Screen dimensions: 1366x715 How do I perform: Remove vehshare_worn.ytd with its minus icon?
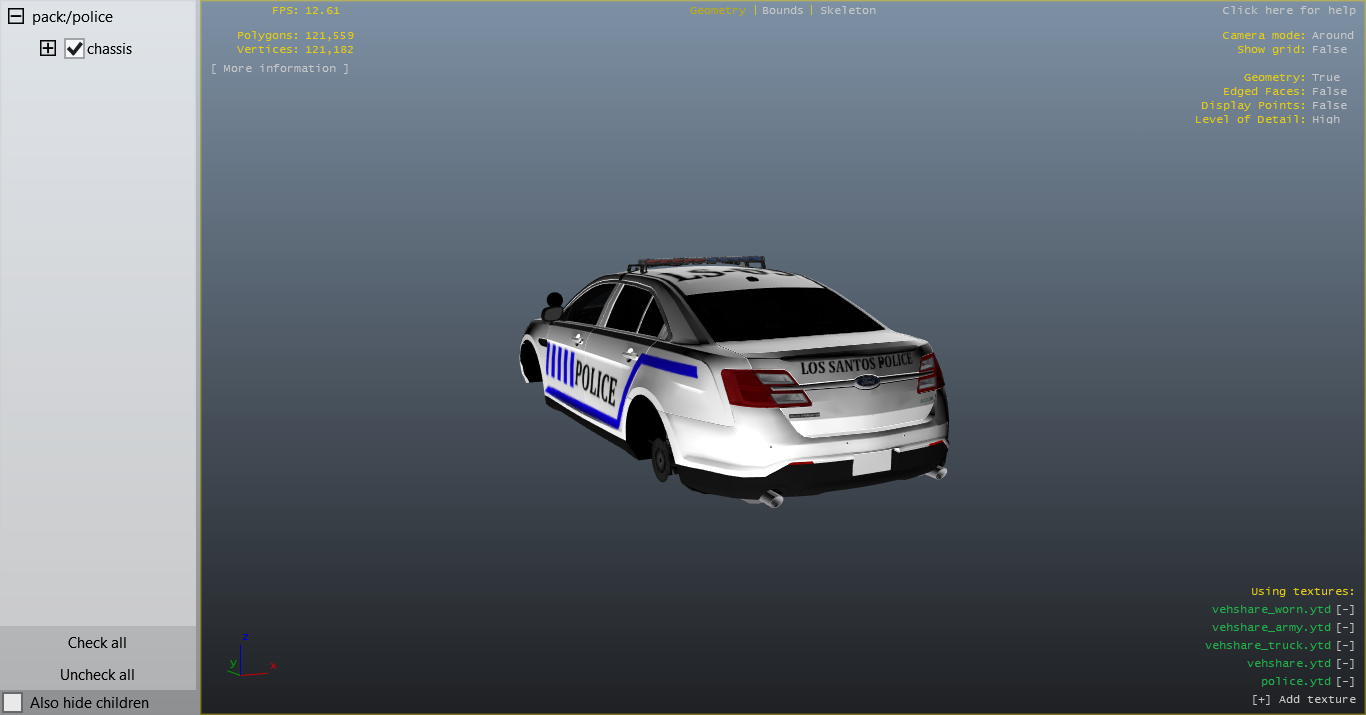(x=1345, y=610)
